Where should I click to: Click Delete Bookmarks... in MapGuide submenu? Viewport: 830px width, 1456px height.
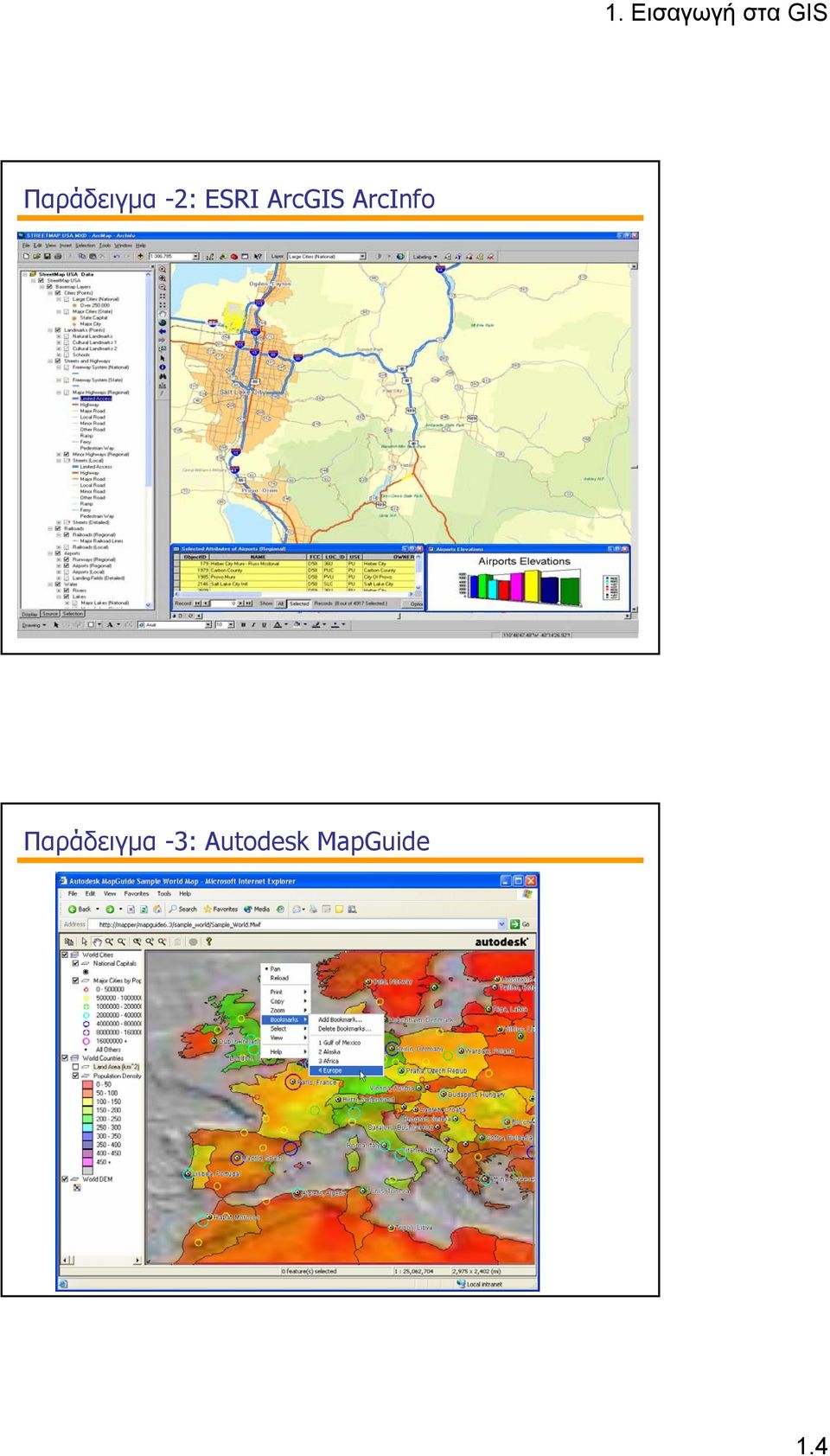344,1029
